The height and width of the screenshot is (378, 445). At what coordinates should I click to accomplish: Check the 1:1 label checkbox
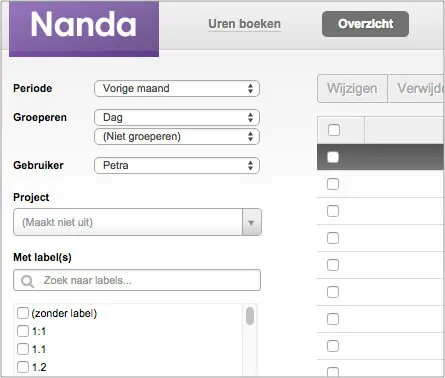pyautogui.click(x=23, y=331)
